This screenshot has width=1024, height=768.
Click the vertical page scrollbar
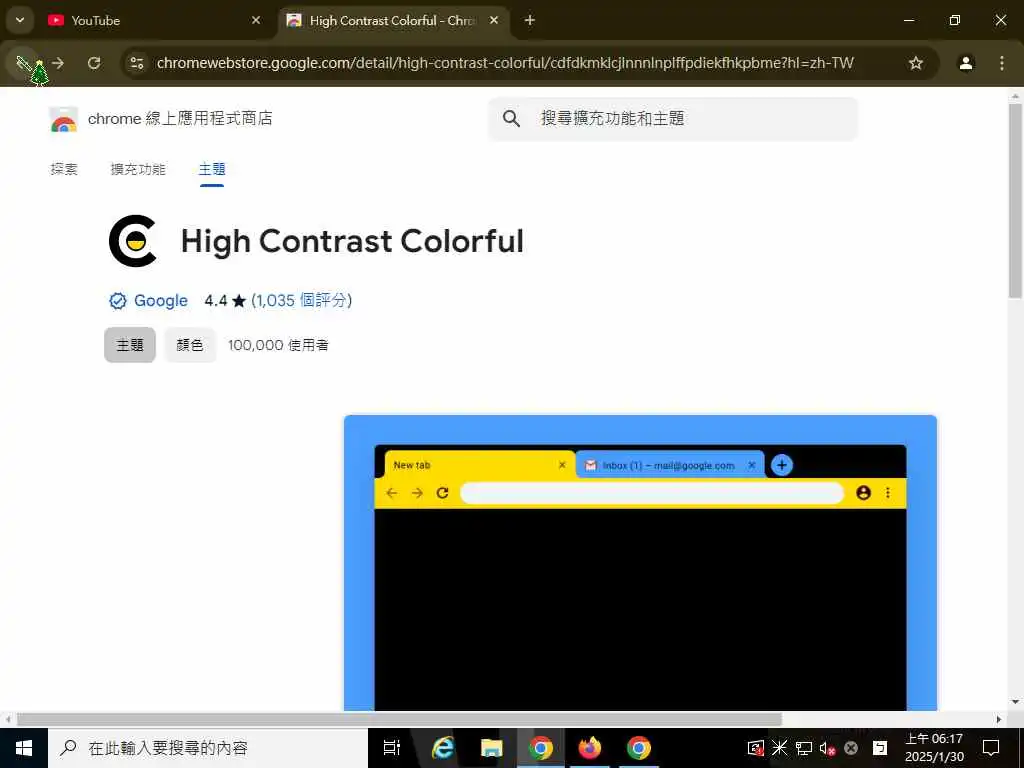(x=1015, y=200)
